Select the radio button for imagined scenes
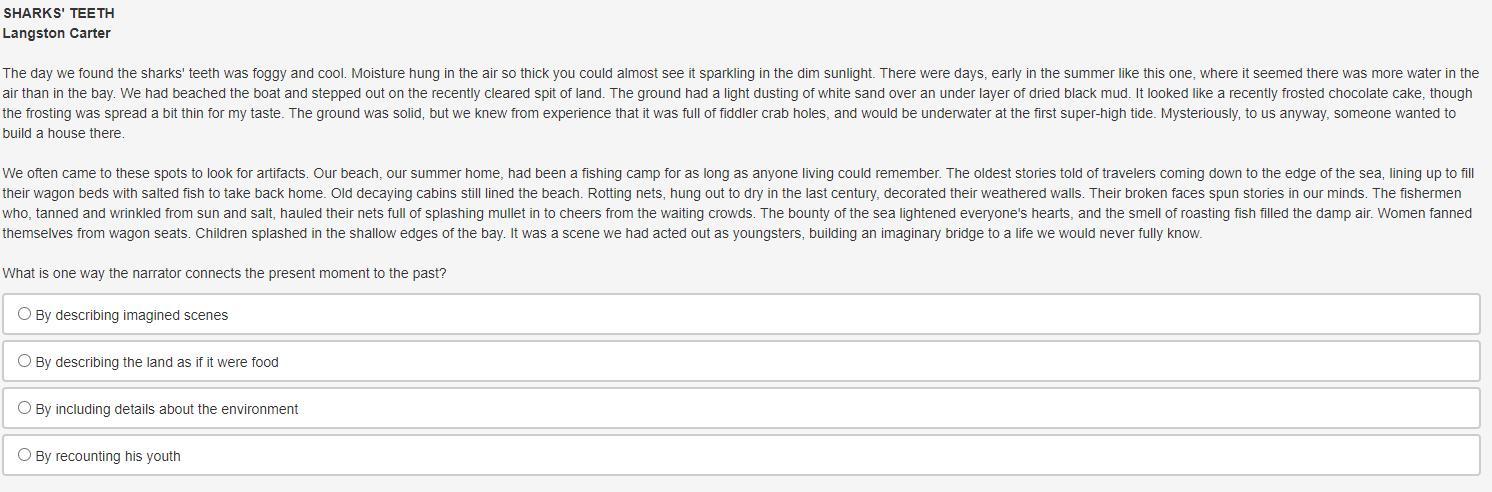1492x492 pixels. pos(25,314)
